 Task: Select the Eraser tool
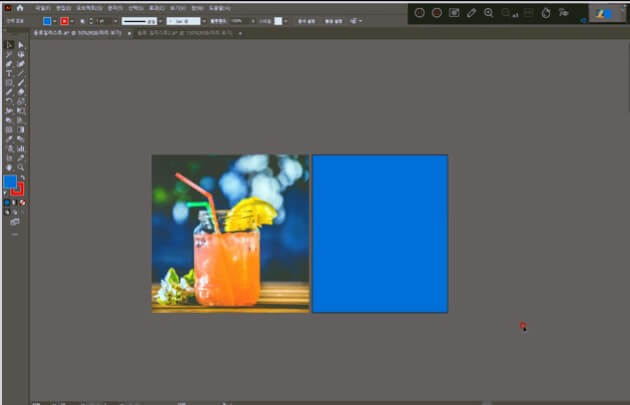(x=21, y=92)
